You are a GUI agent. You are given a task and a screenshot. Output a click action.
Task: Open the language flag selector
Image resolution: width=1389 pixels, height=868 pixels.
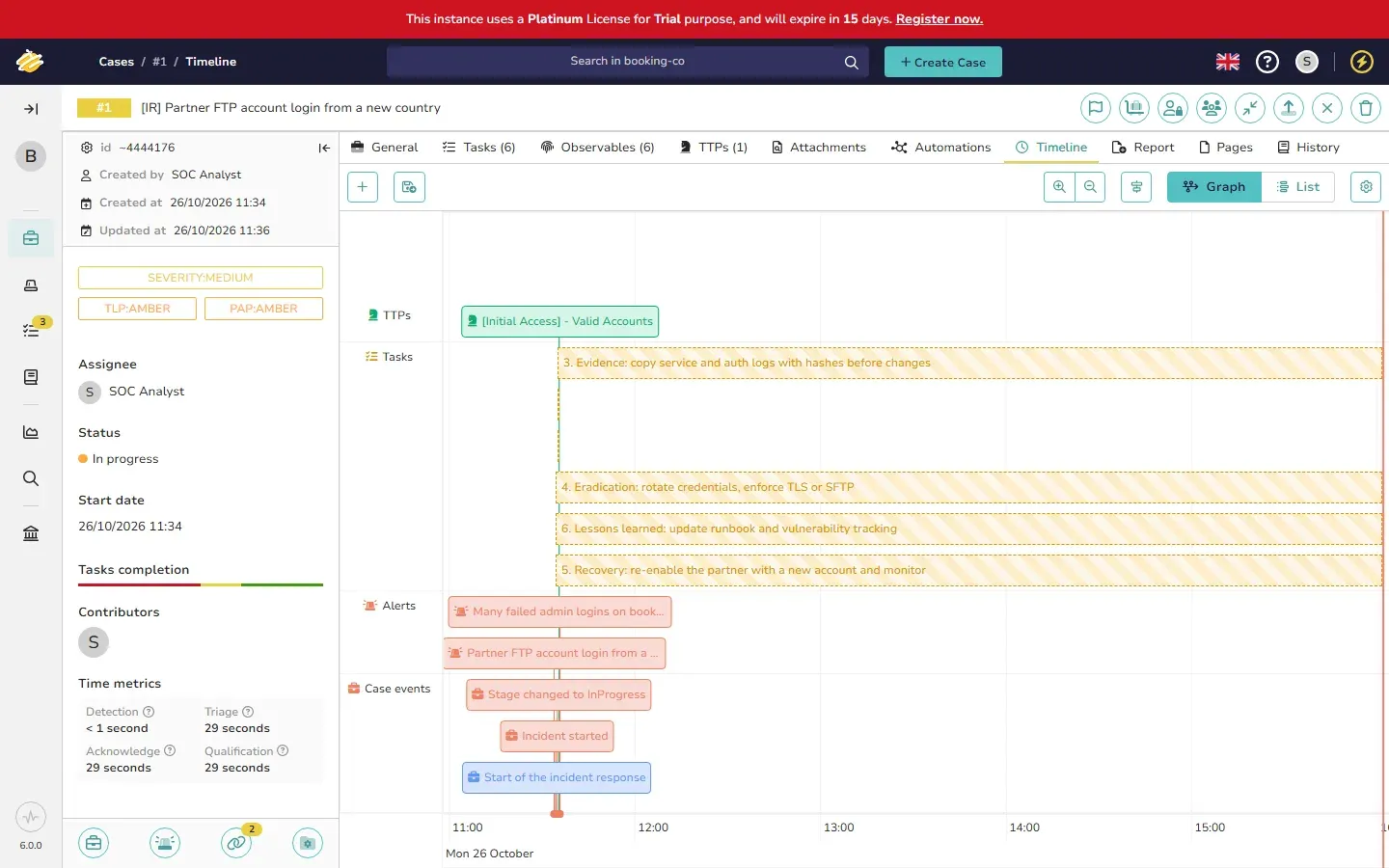[x=1228, y=62]
